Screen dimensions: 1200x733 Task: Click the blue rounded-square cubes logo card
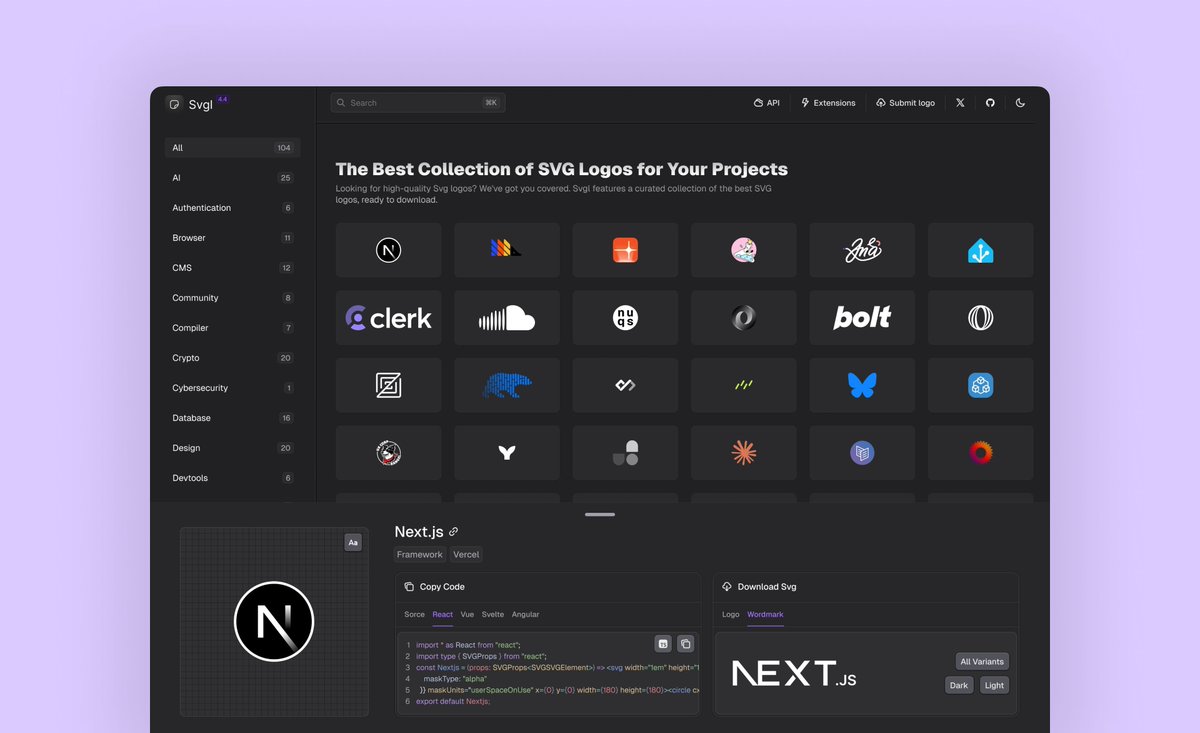click(x=981, y=385)
